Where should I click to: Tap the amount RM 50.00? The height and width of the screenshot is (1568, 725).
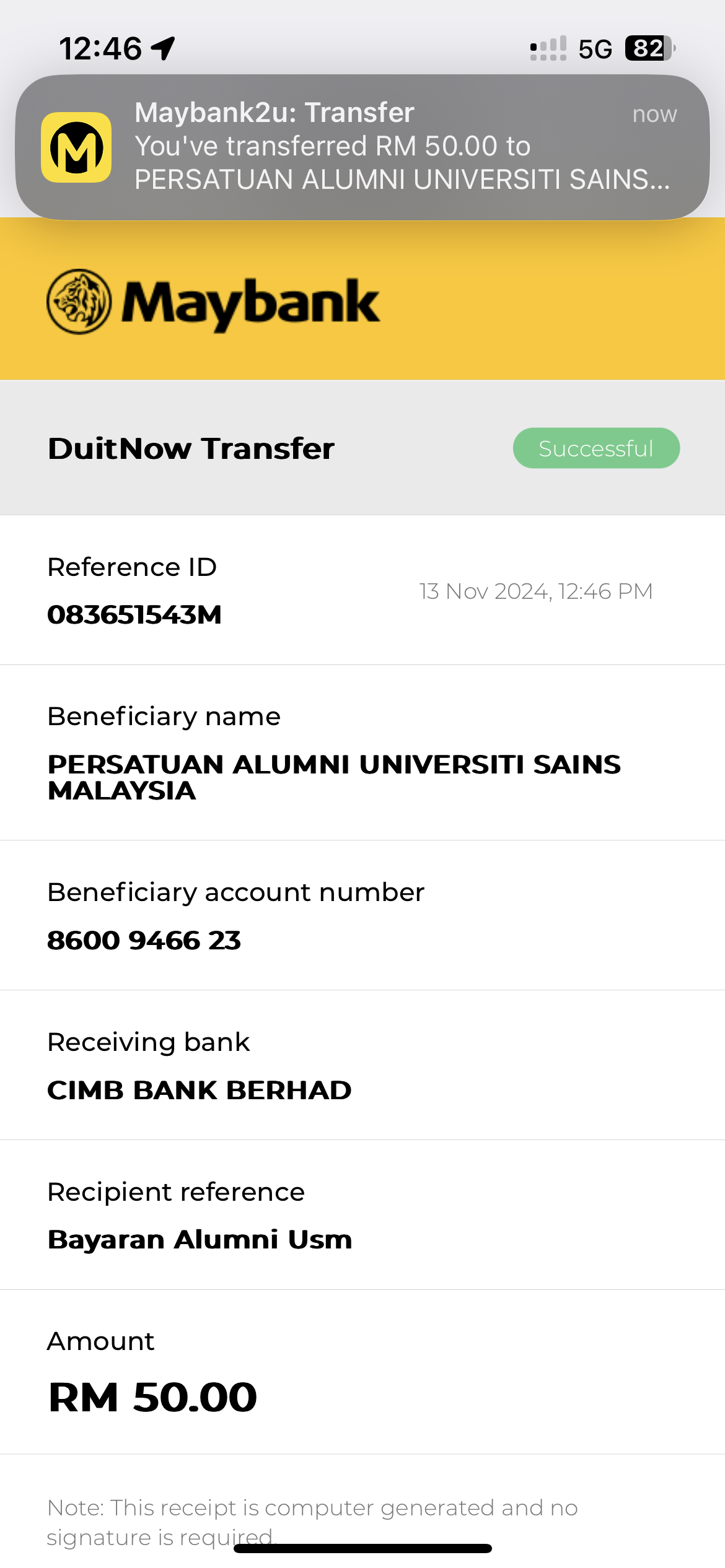pos(152,1397)
